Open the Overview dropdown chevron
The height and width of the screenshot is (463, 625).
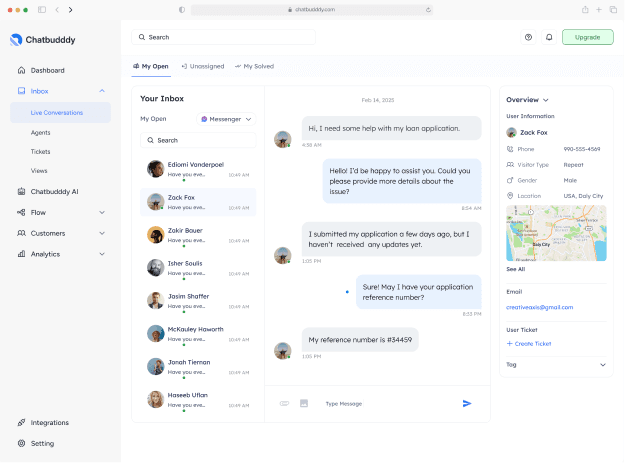pyautogui.click(x=546, y=100)
